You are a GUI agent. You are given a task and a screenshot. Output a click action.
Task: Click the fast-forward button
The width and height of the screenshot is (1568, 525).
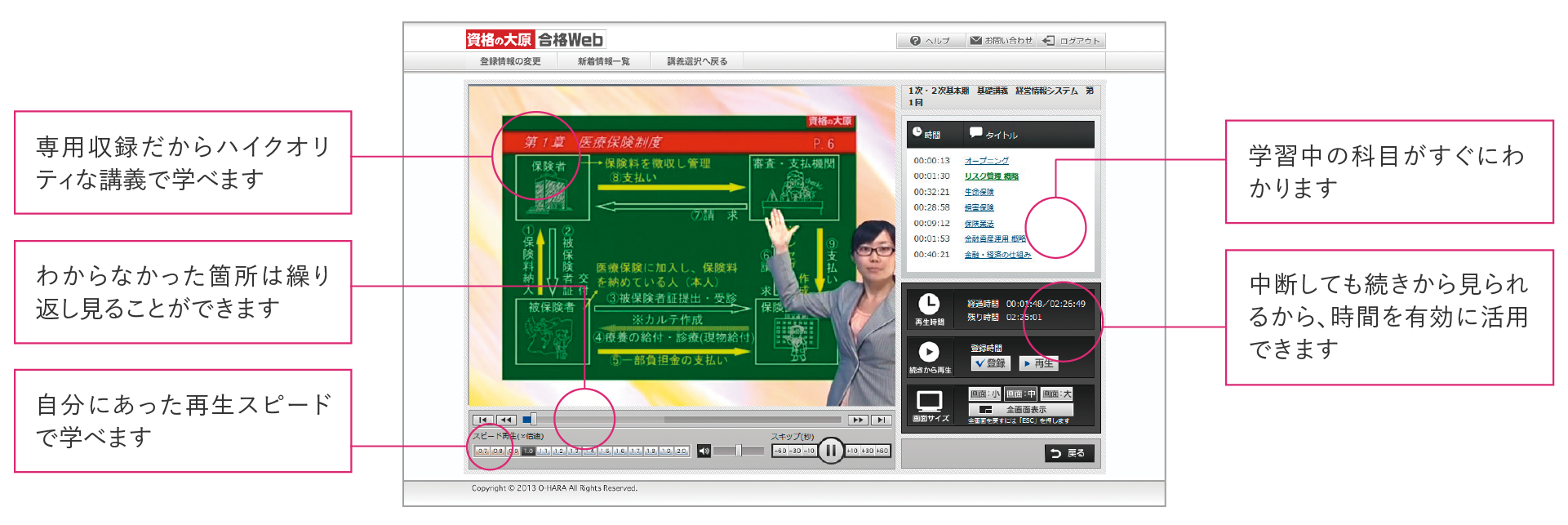click(857, 420)
